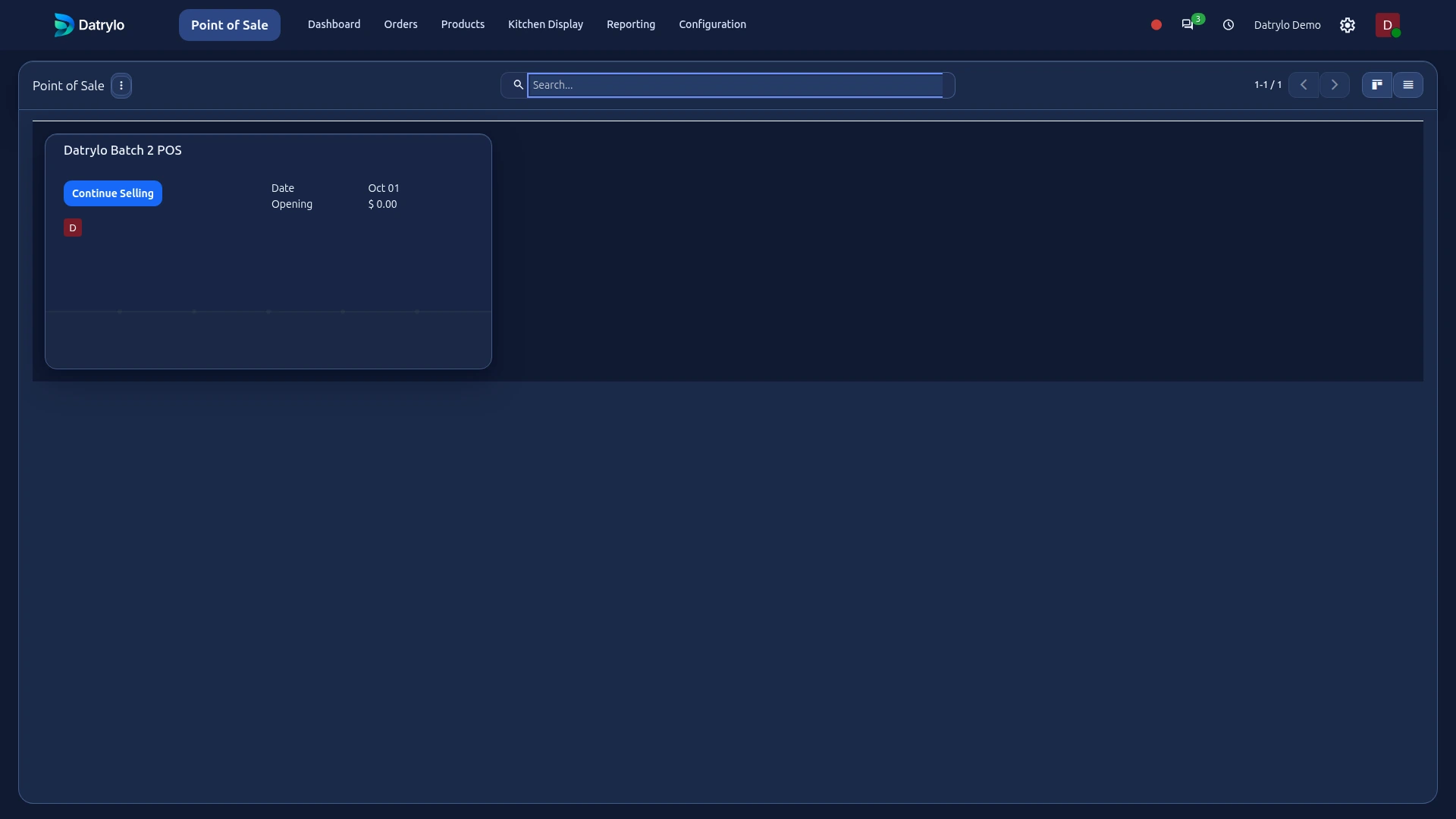Screen dimensions: 1456x819
Task: Go to the previous page of records
Action: coord(1304,85)
